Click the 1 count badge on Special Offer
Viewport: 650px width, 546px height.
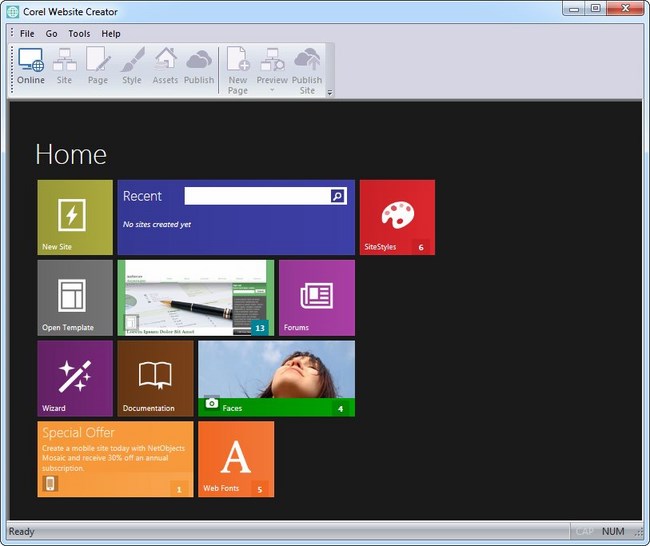tap(179, 489)
